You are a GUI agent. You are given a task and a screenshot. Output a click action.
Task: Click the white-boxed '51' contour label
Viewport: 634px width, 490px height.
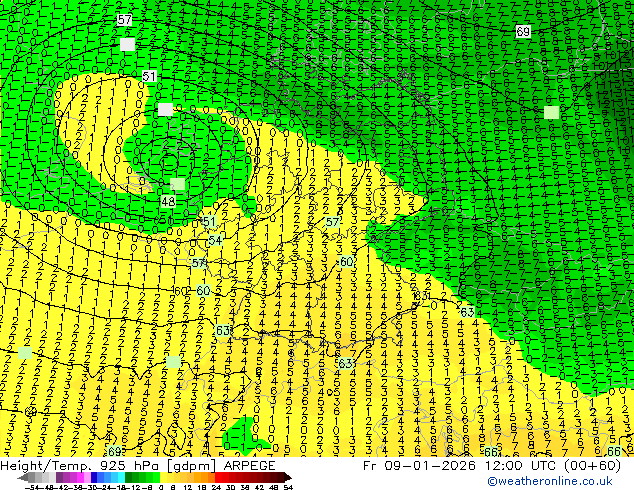[149, 76]
